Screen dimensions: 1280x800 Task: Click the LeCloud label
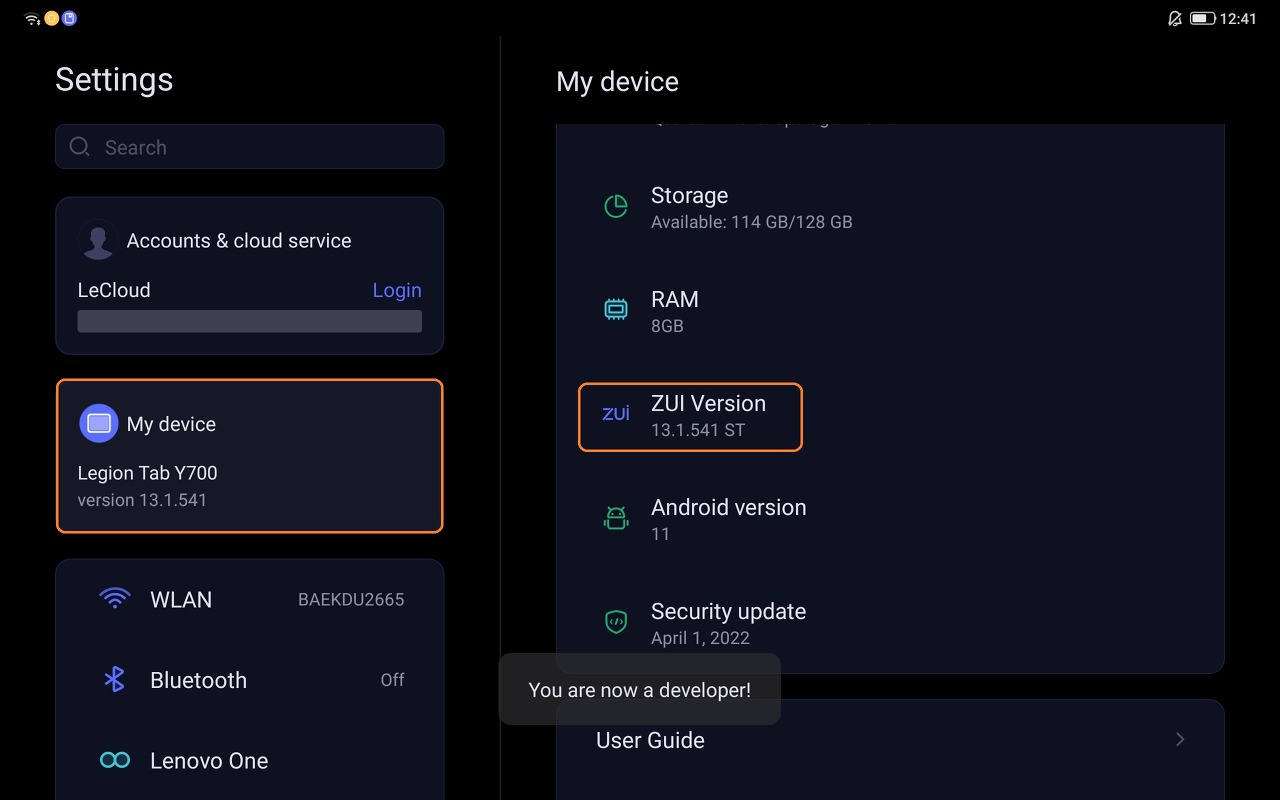tap(114, 290)
